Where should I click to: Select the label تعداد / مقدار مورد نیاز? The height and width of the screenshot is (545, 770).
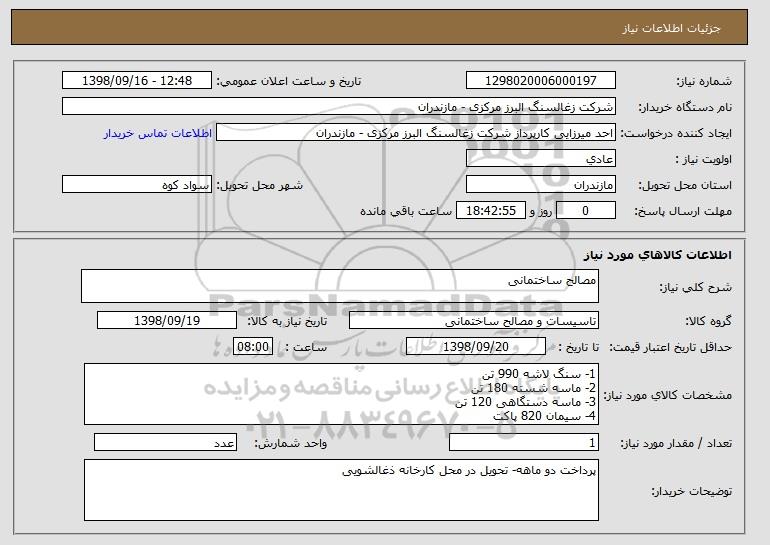676,443
